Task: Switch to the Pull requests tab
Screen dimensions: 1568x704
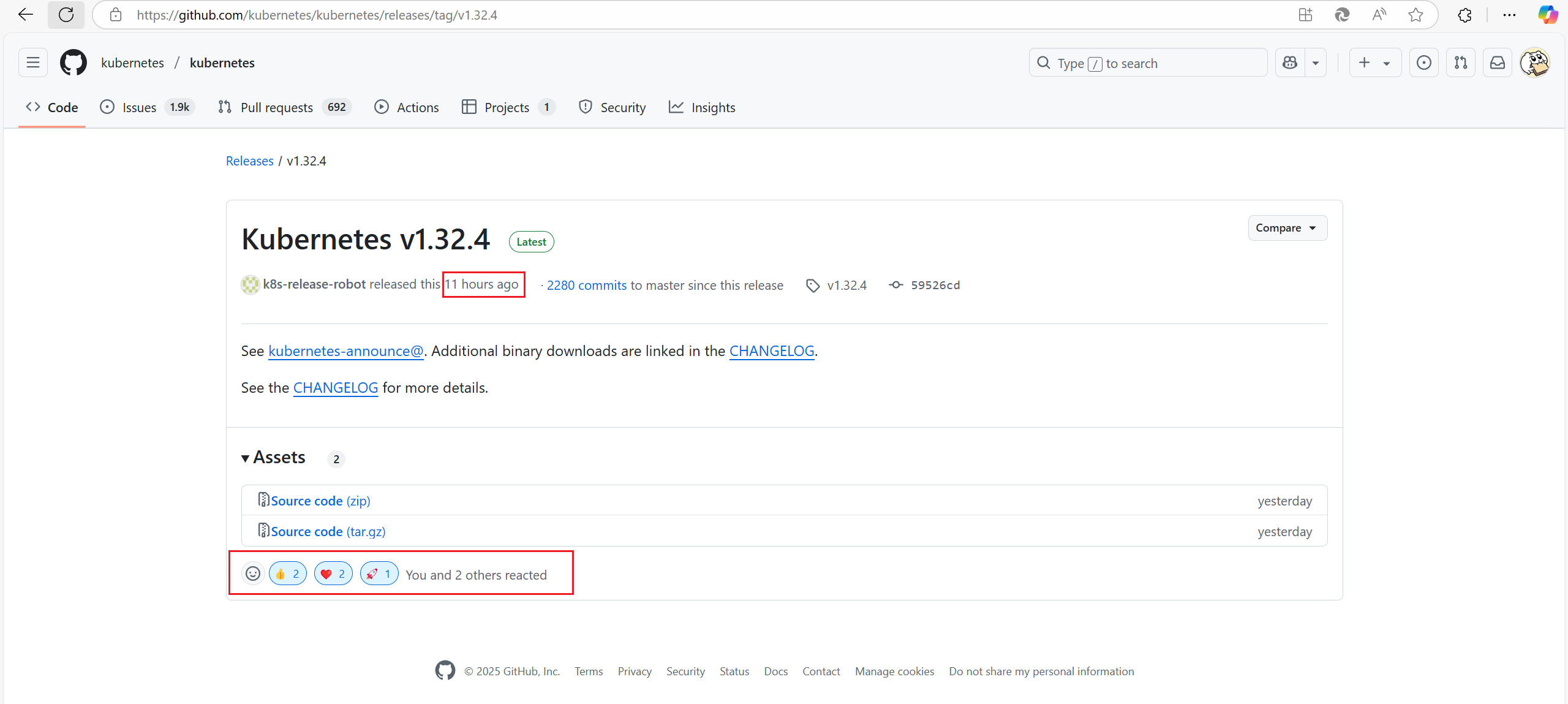Action: 276,108
